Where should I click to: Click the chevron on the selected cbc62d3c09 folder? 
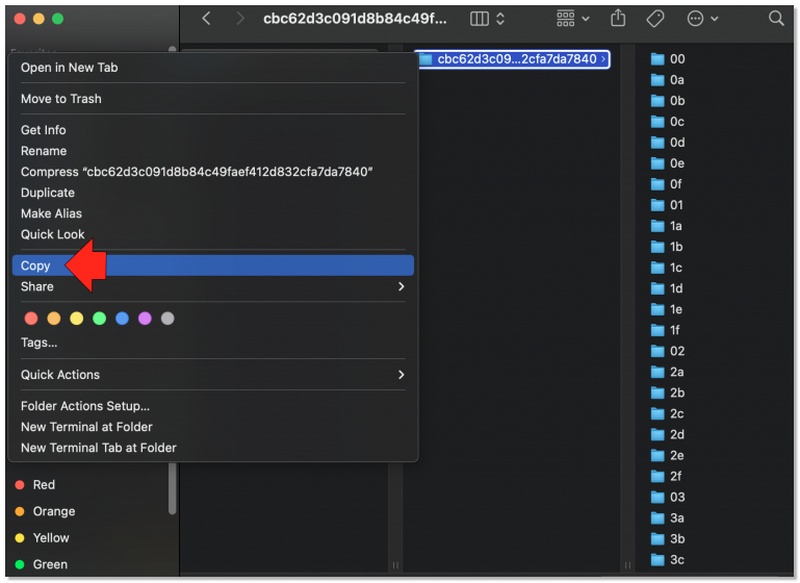pyautogui.click(x=602, y=60)
